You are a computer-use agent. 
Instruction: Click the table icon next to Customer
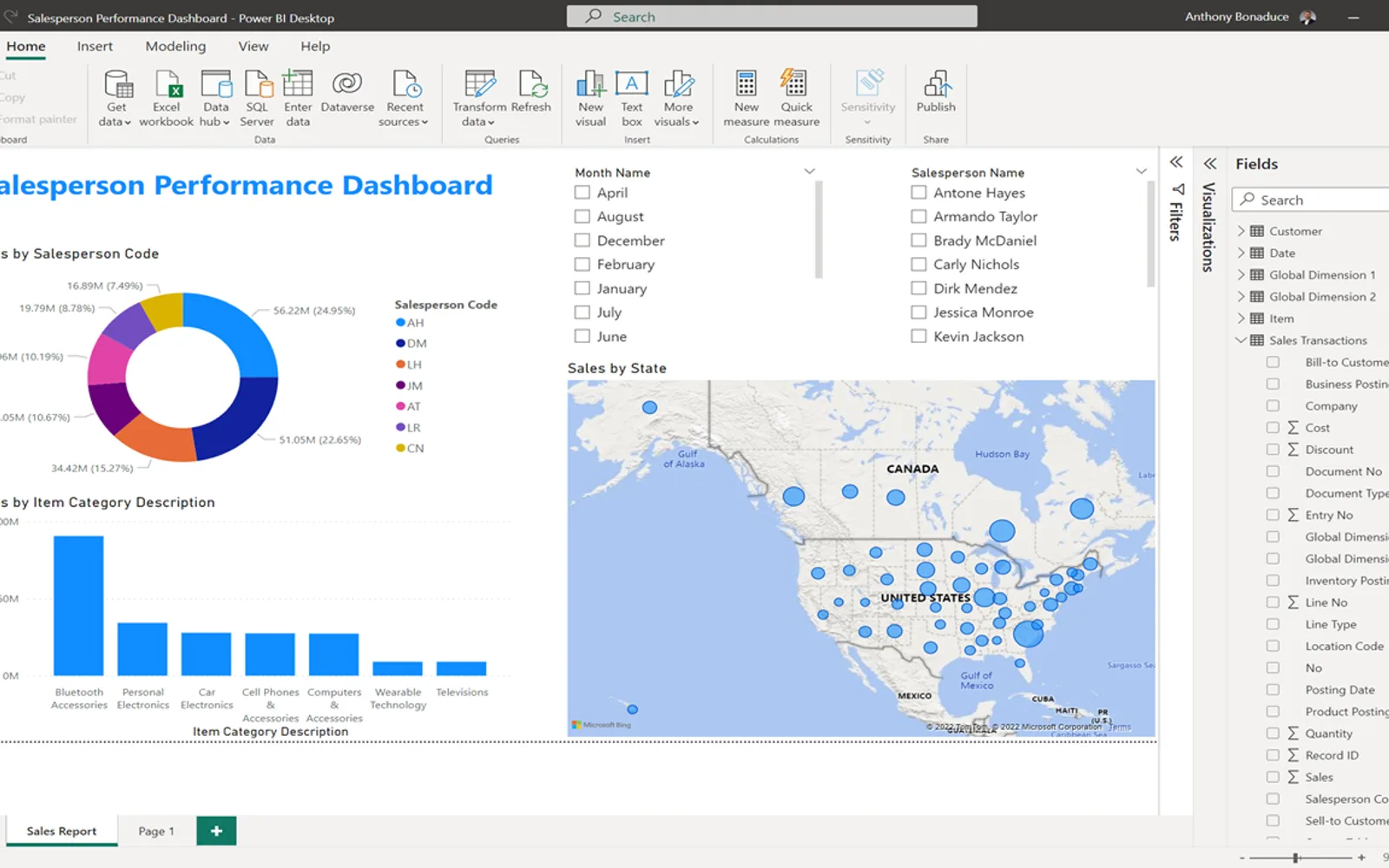tap(1257, 231)
